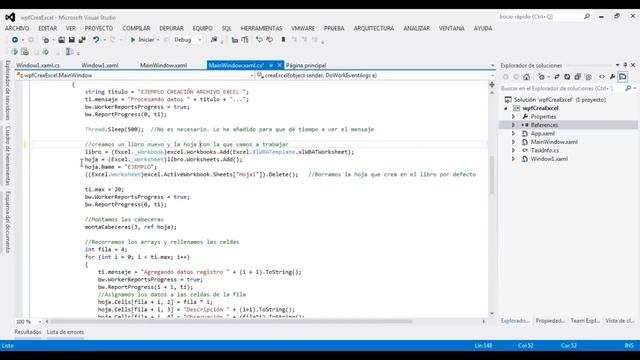640x360 pixels.
Task: Click the editor vertical scrollbar thumb
Action: point(492,175)
